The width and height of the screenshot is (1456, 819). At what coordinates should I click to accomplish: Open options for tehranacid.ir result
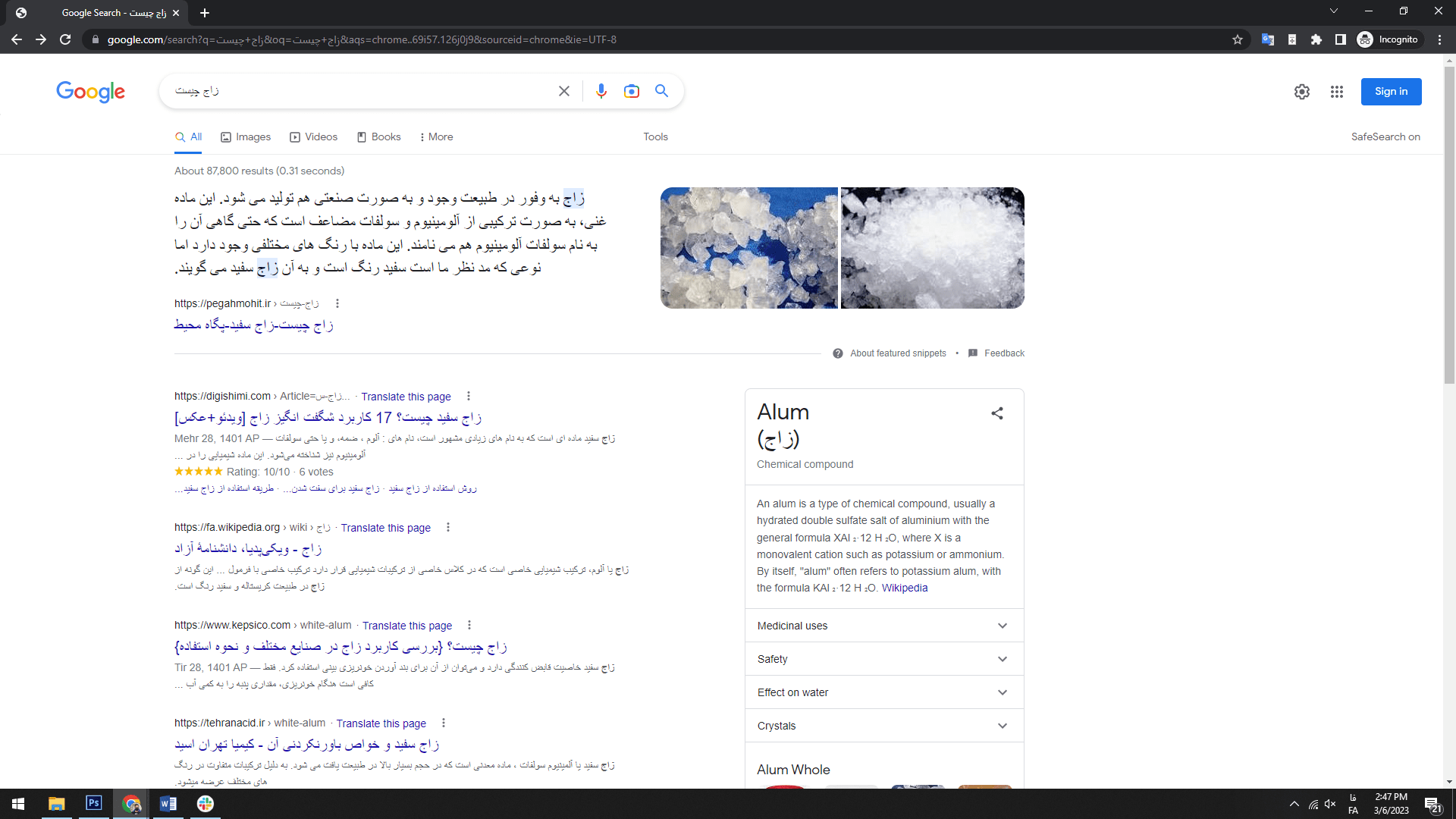click(444, 723)
